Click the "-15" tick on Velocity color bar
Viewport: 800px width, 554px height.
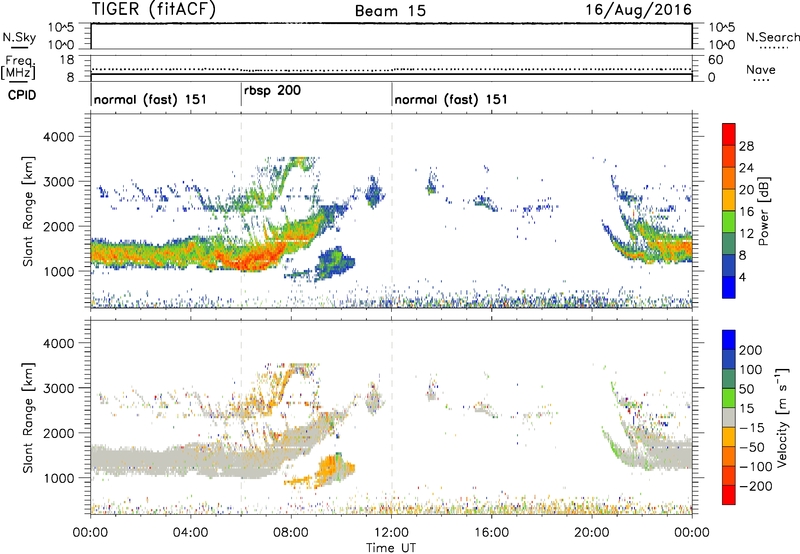click(x=752, y=428)
